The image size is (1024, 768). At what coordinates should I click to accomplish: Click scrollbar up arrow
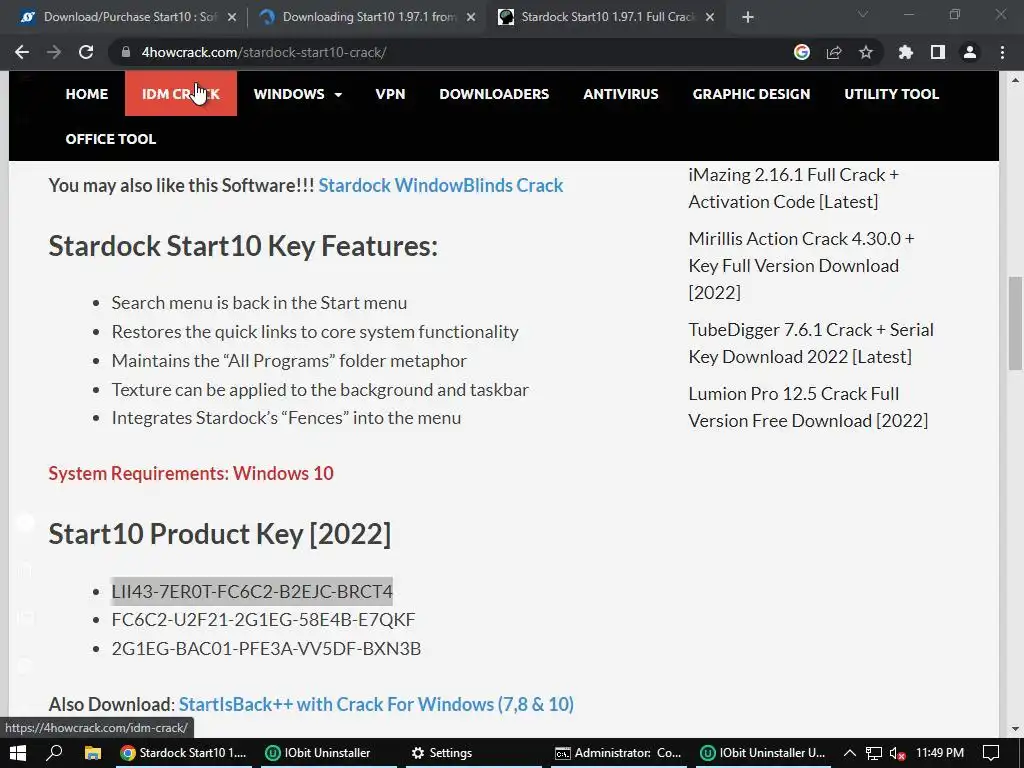(1015, 80)
